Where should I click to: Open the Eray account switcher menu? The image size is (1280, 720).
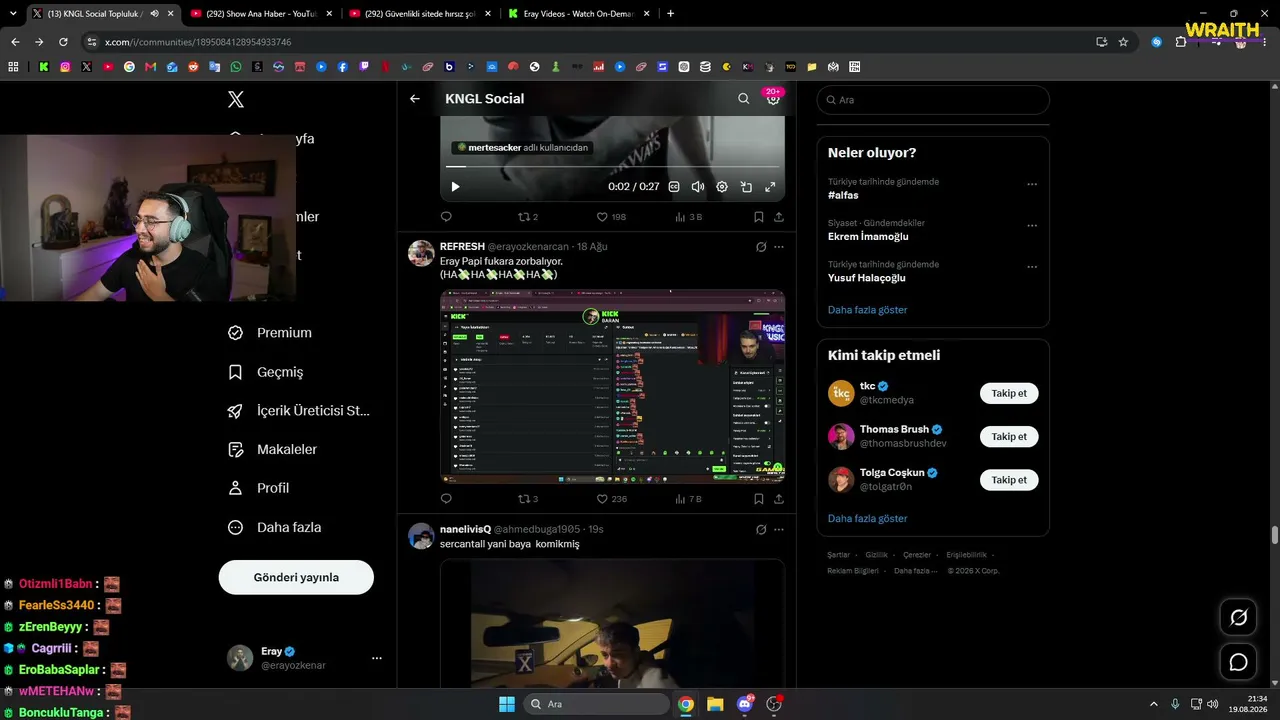[305, 658]
